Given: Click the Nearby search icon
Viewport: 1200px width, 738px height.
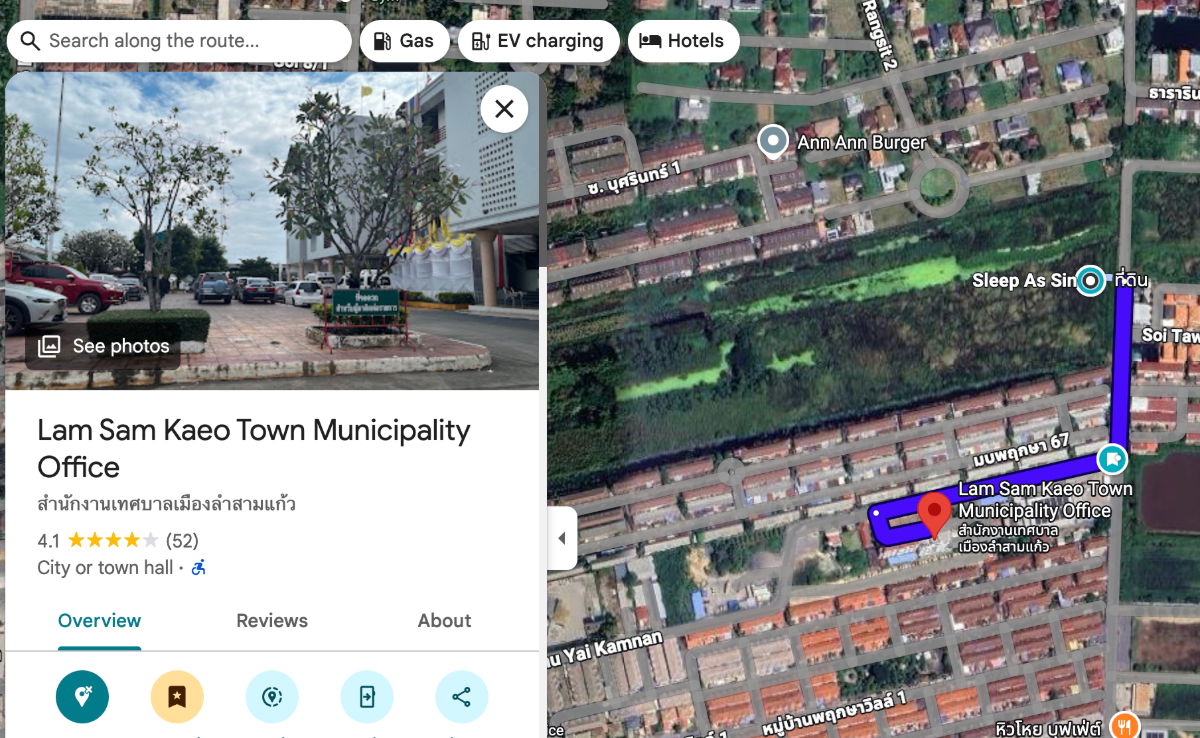Looking at the screenshot, I should point(272,697).
